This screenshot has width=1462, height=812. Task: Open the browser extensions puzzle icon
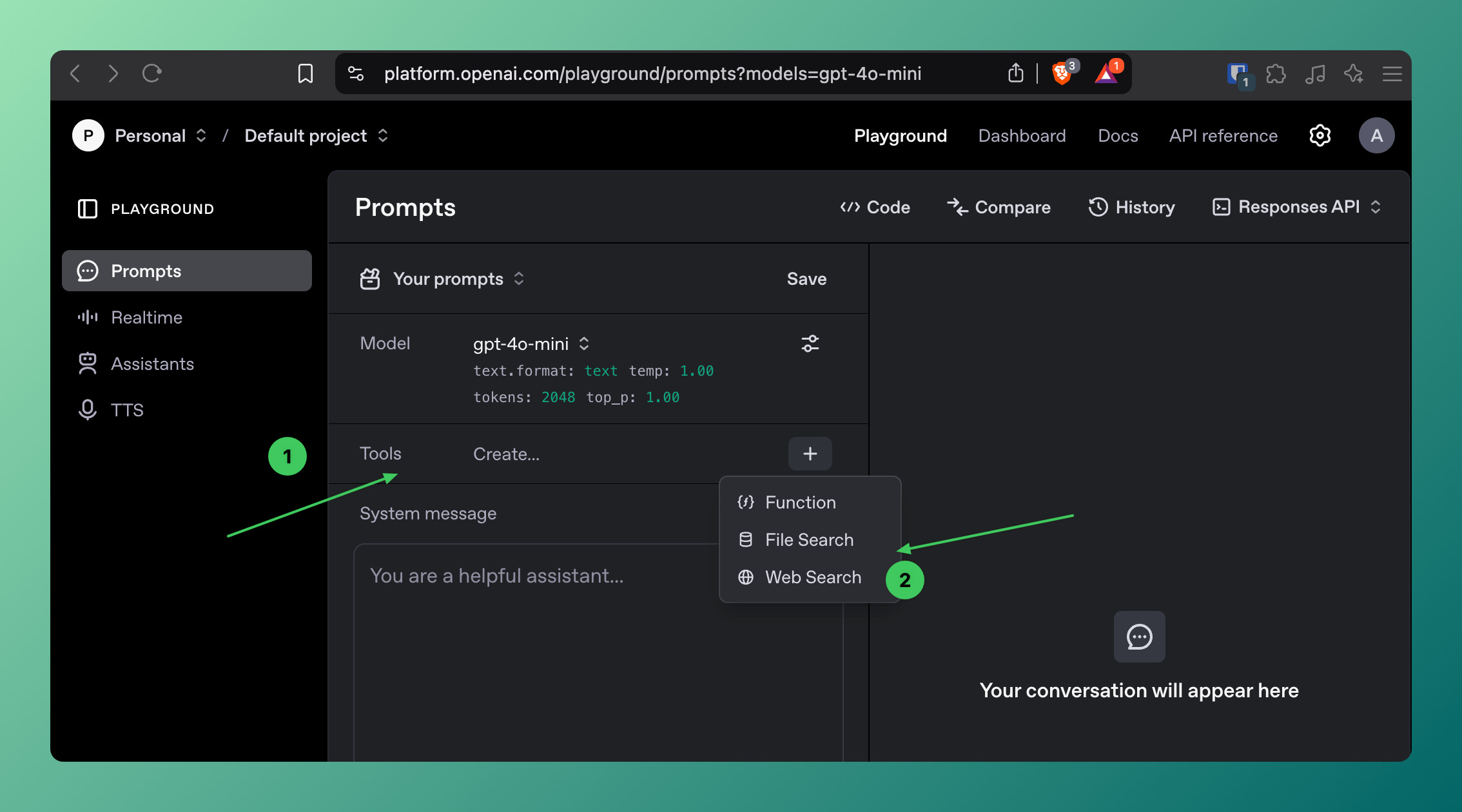1276,74
